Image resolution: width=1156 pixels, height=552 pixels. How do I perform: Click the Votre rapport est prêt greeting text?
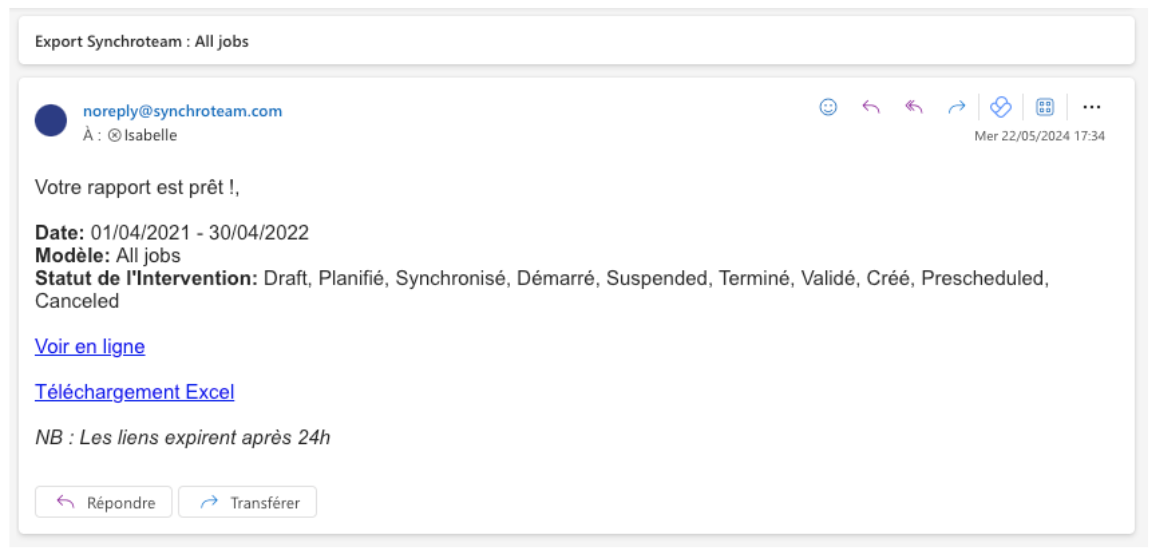(137, 188)
